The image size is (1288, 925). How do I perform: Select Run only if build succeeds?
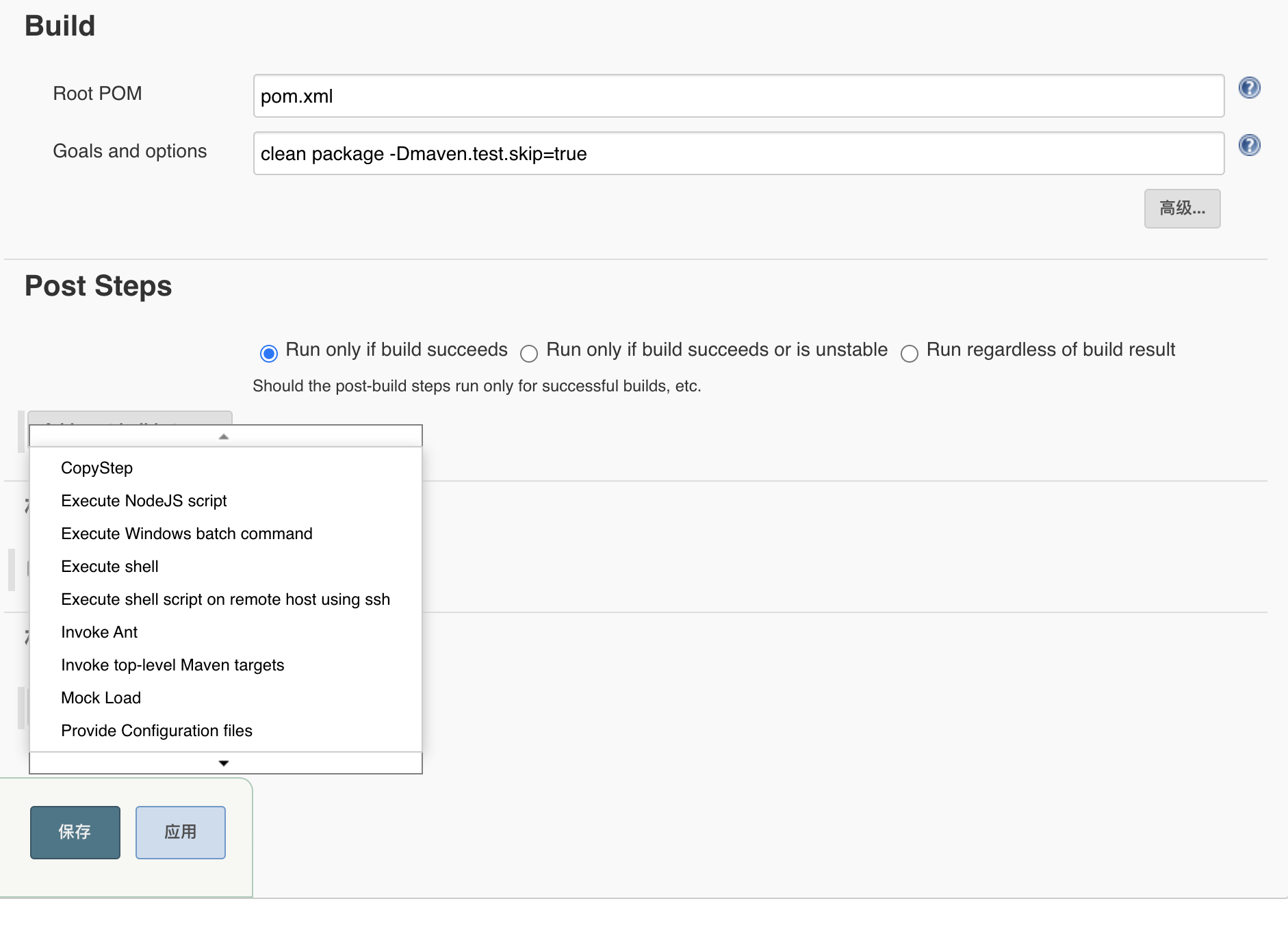[269, 353]
